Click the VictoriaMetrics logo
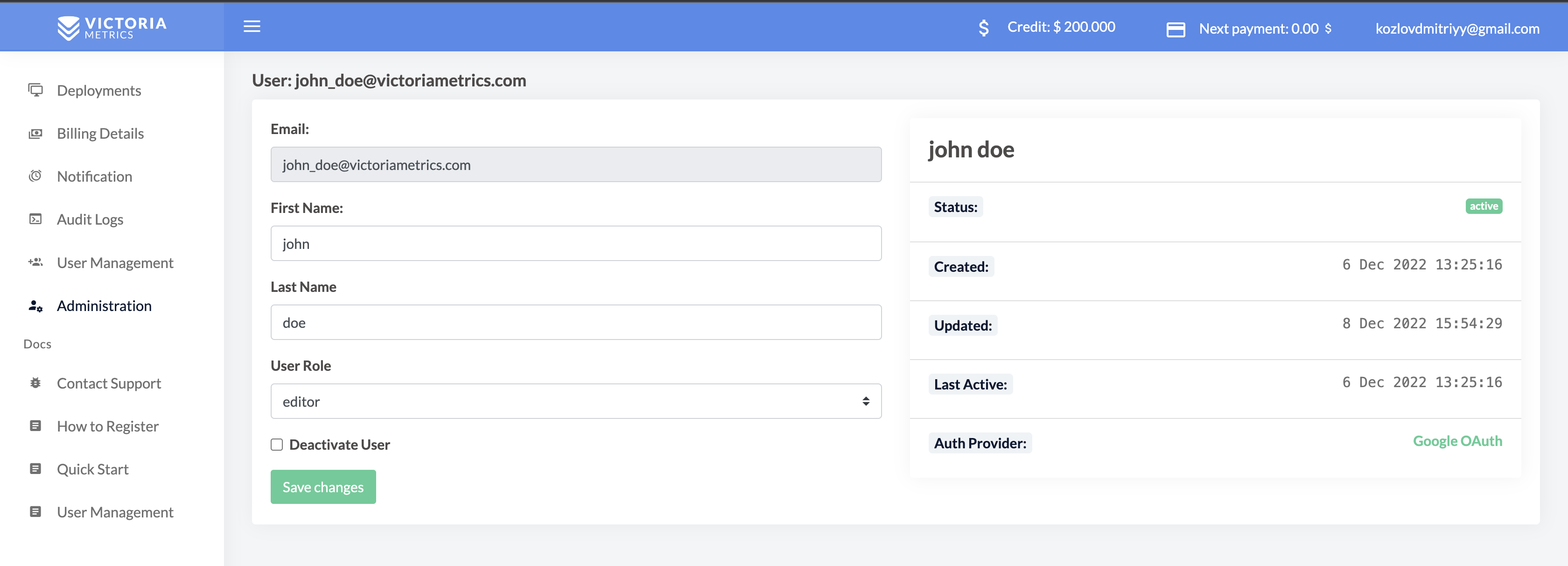1568x566 pixels. point(112,28)
